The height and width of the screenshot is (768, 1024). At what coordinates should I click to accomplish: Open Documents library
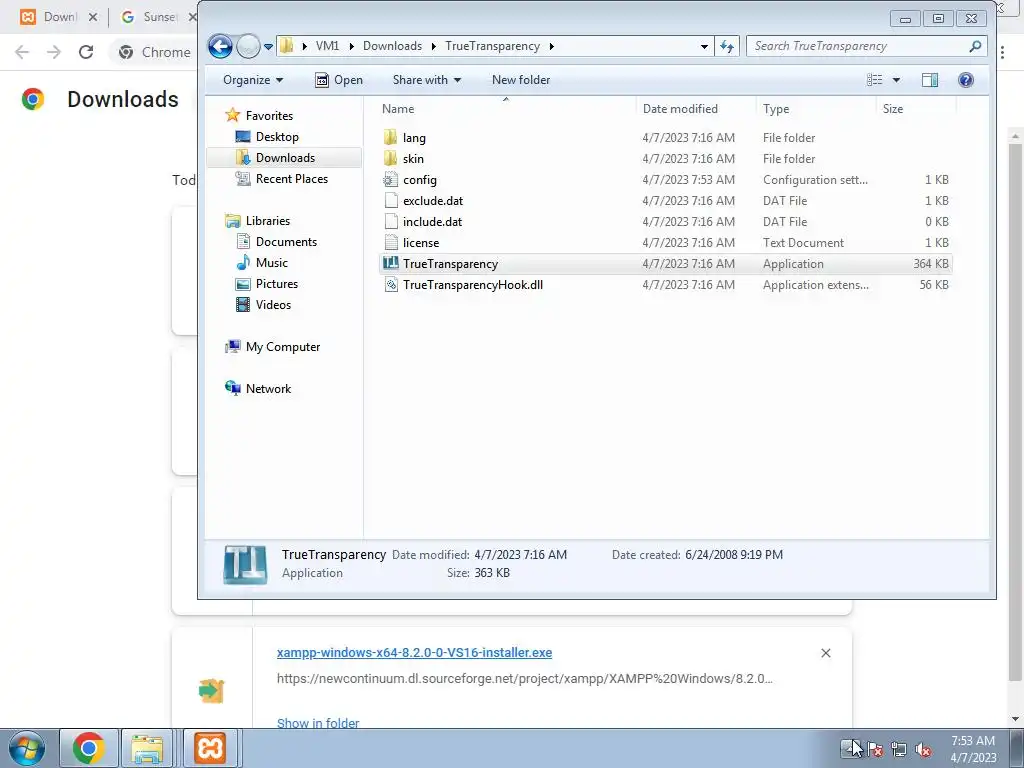[x=286, y=242]
